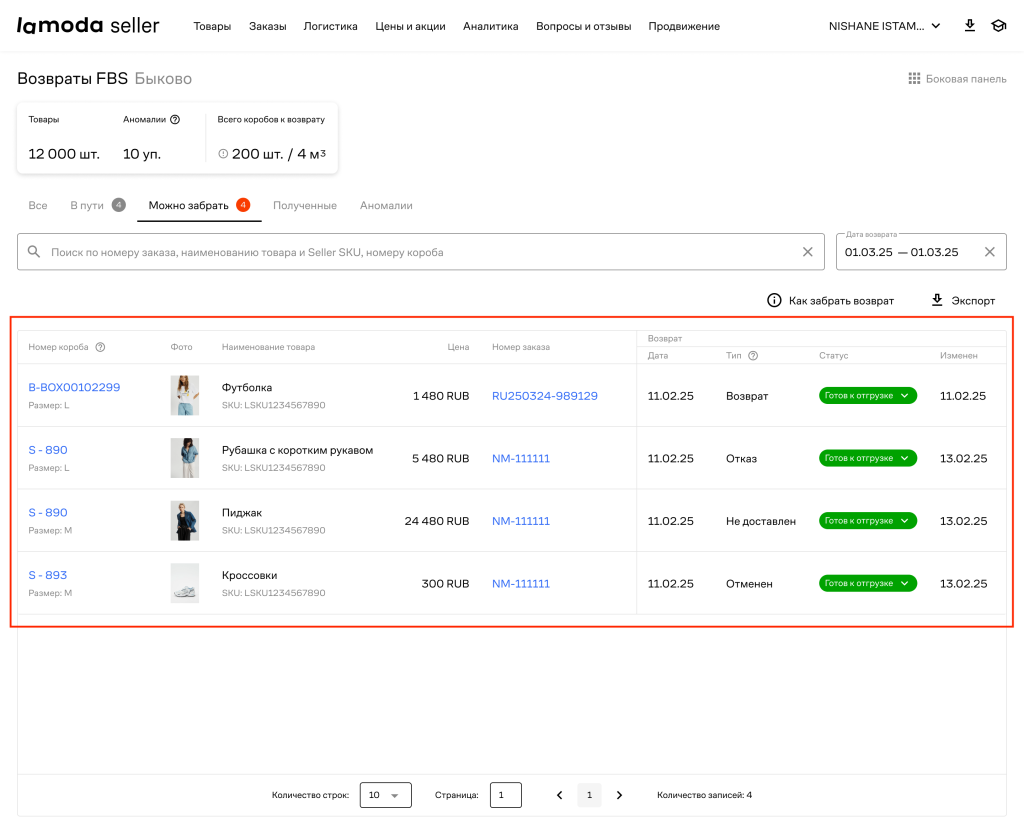Click the Пиджак product thumbnail
The height and width of the screenshot is (835, 1024).
pyautogui.click(x=184, y=521)
